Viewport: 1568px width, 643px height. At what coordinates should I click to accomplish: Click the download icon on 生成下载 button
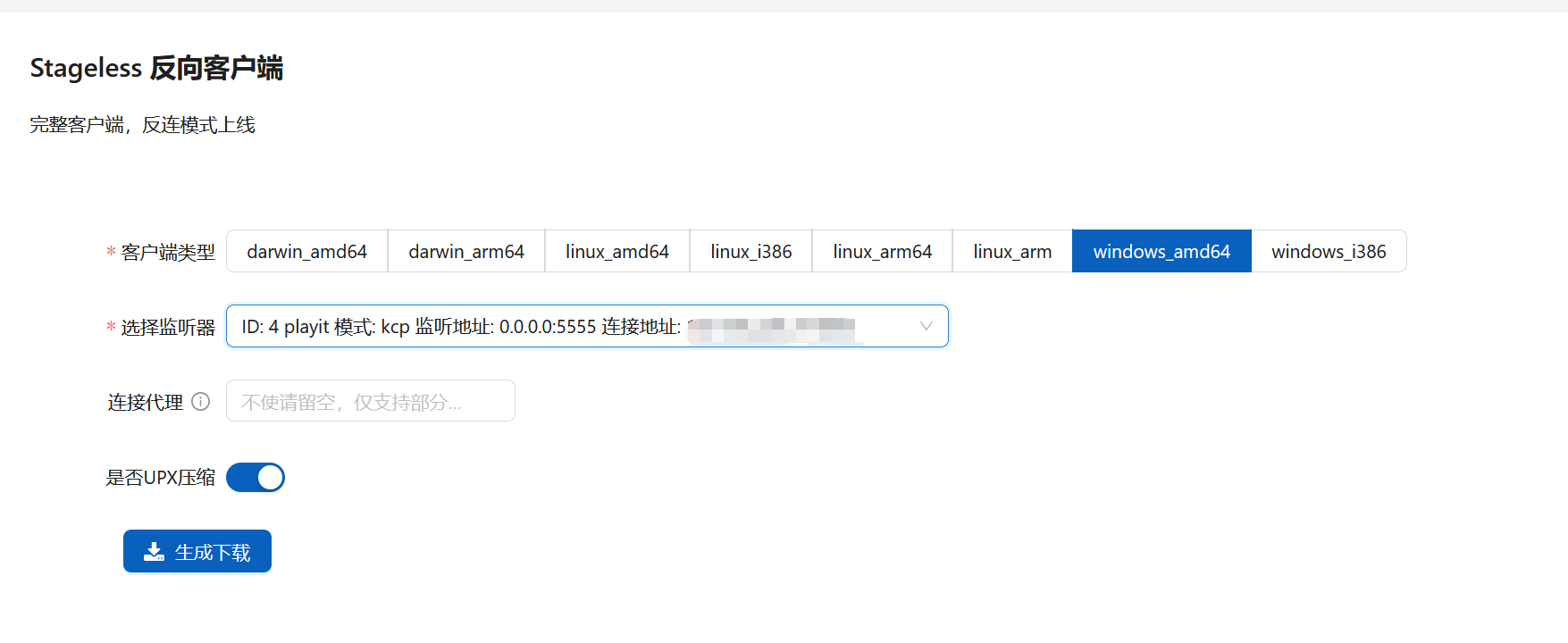tap(154, 552)
